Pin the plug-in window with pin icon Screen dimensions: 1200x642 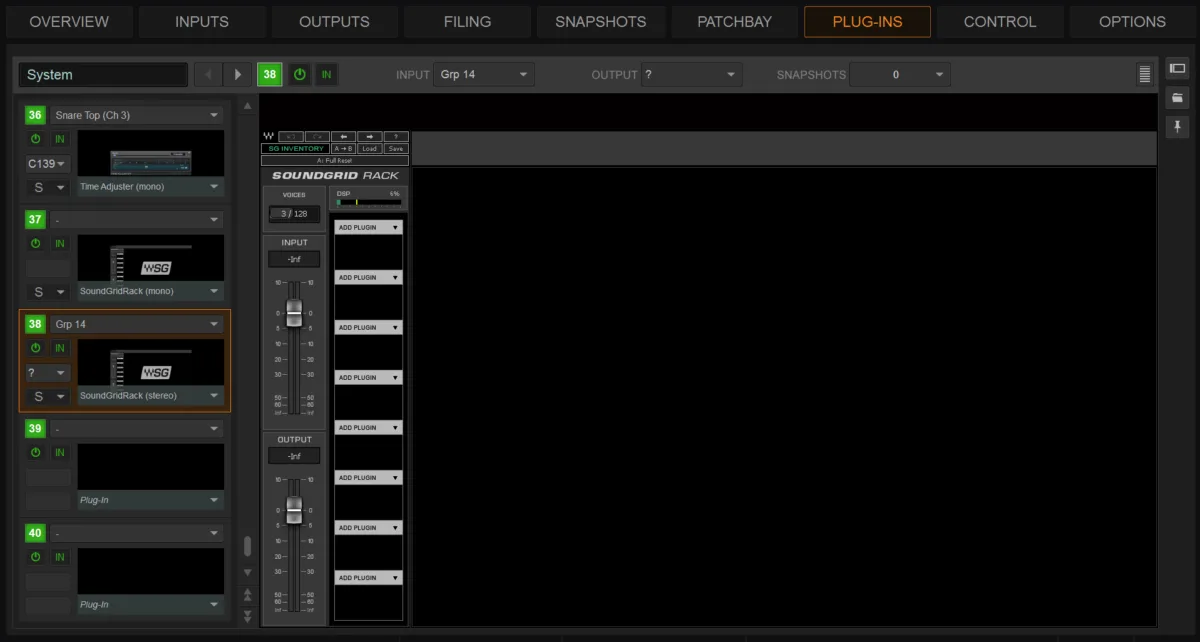[1176, 126]
